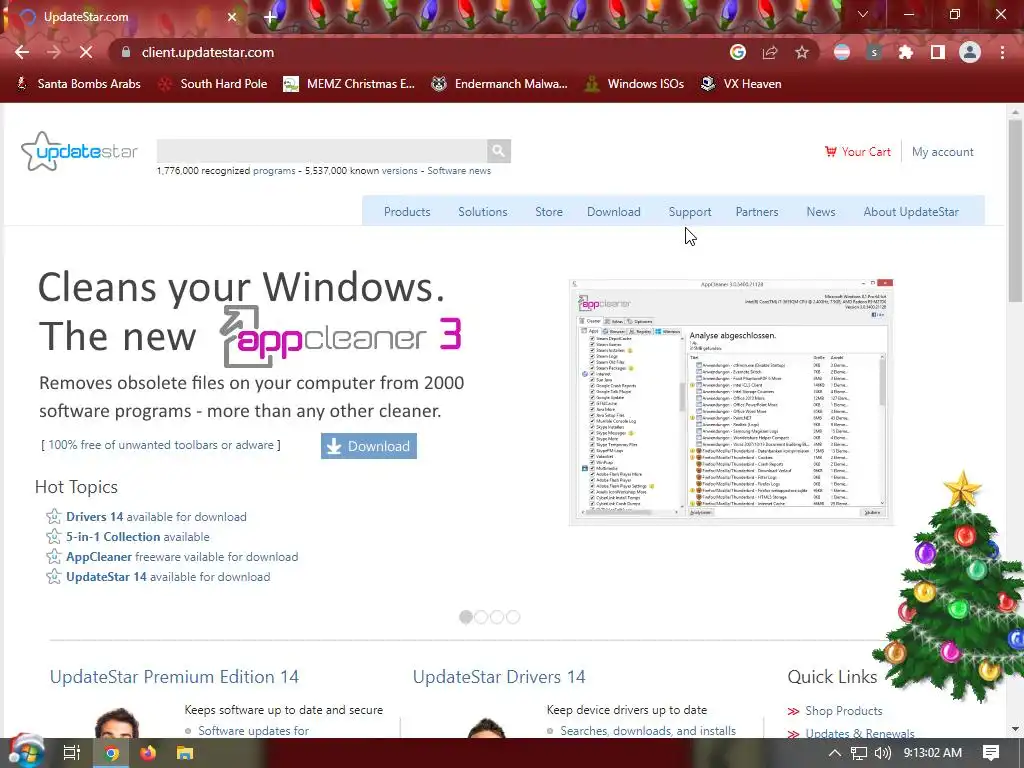Screen dimensions: 1024x768
Task: Open the Your Cart link
Action: (x=857, y=152)
